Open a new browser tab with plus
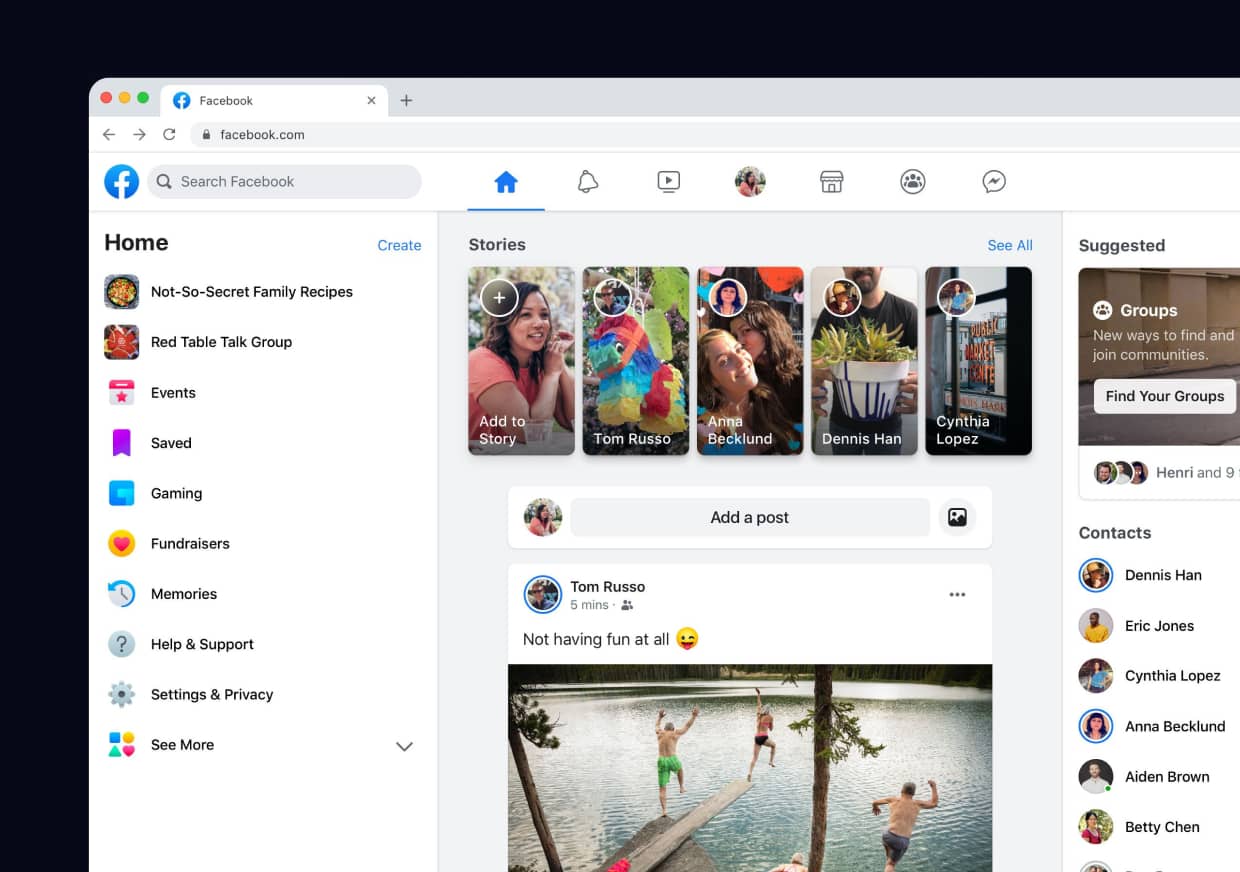This screenshot has height=872, width=1240. coord(406,100)
